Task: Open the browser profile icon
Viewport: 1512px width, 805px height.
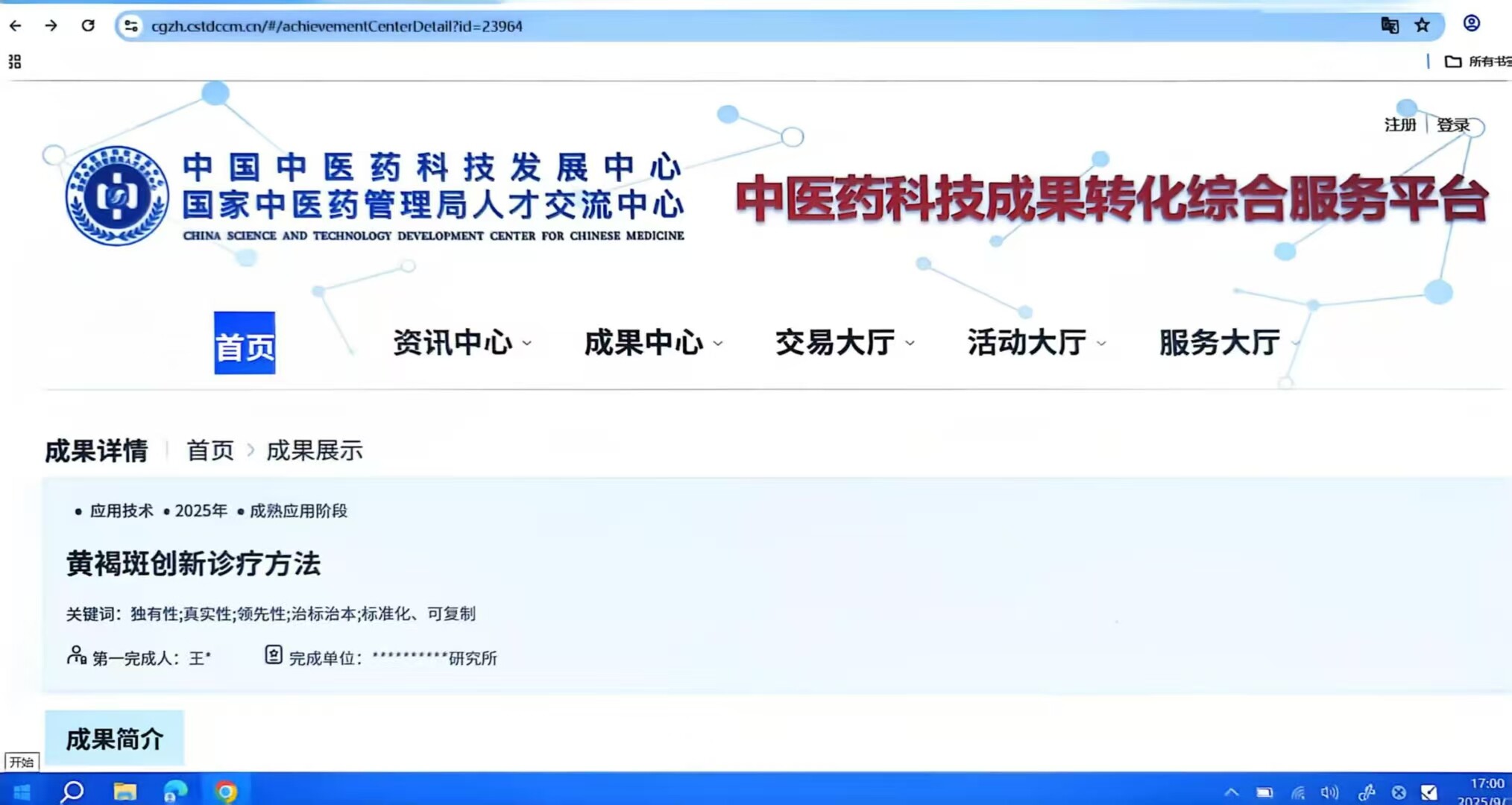Action: (1471, 24)
